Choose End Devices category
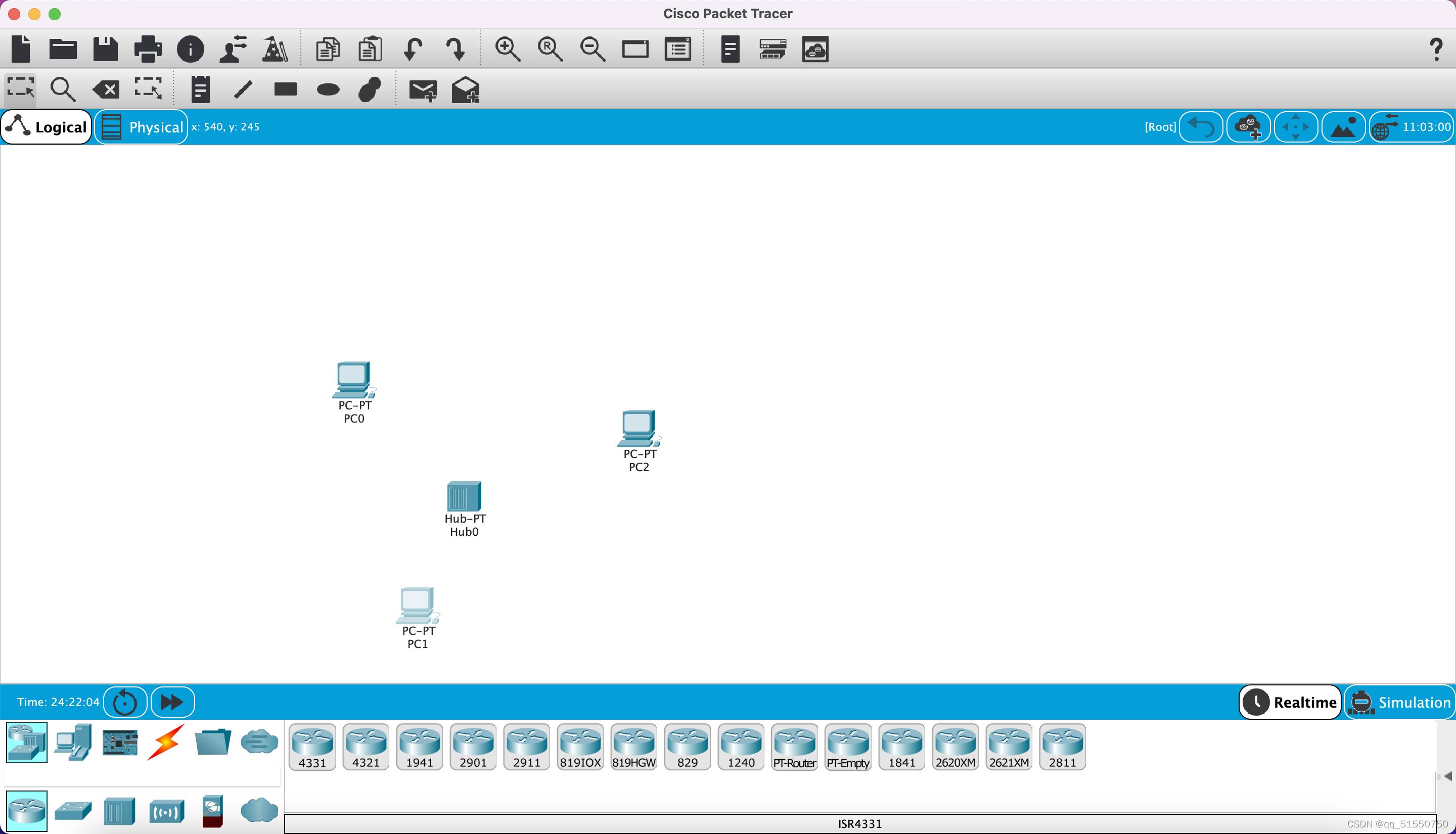 [x=73, y=743]
